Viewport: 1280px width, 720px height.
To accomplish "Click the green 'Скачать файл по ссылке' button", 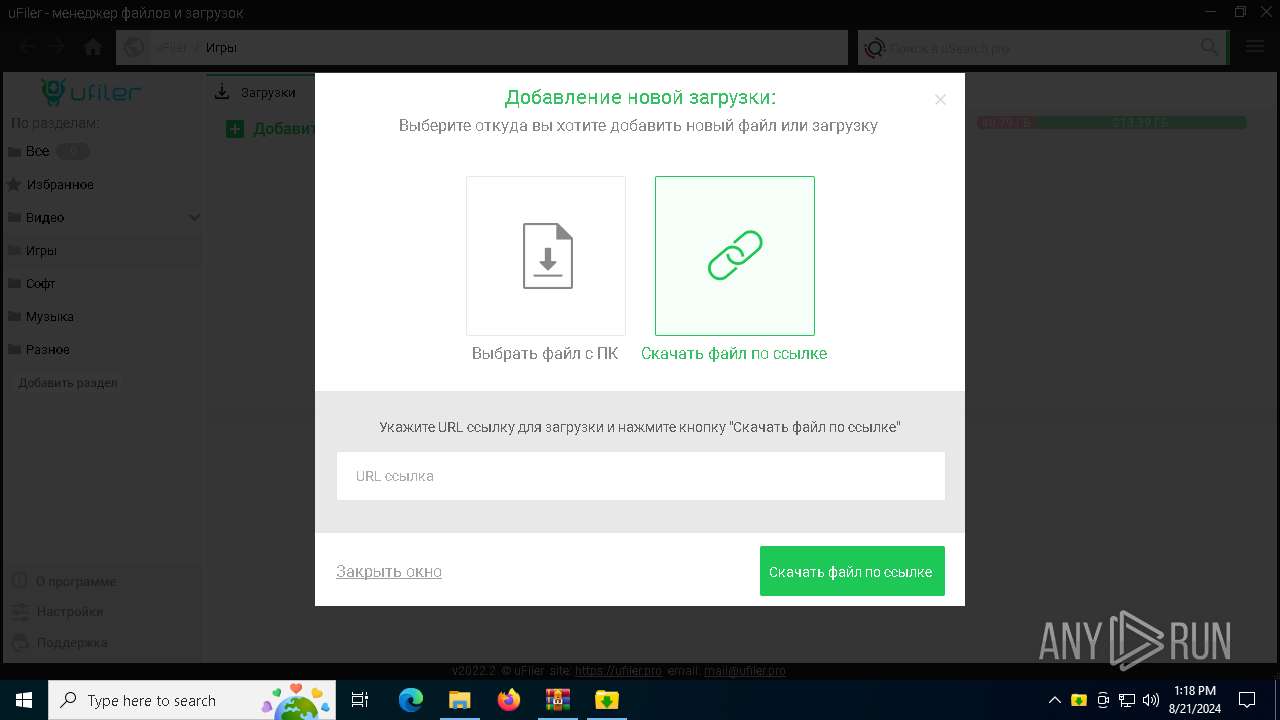I will tap(852, 571).
